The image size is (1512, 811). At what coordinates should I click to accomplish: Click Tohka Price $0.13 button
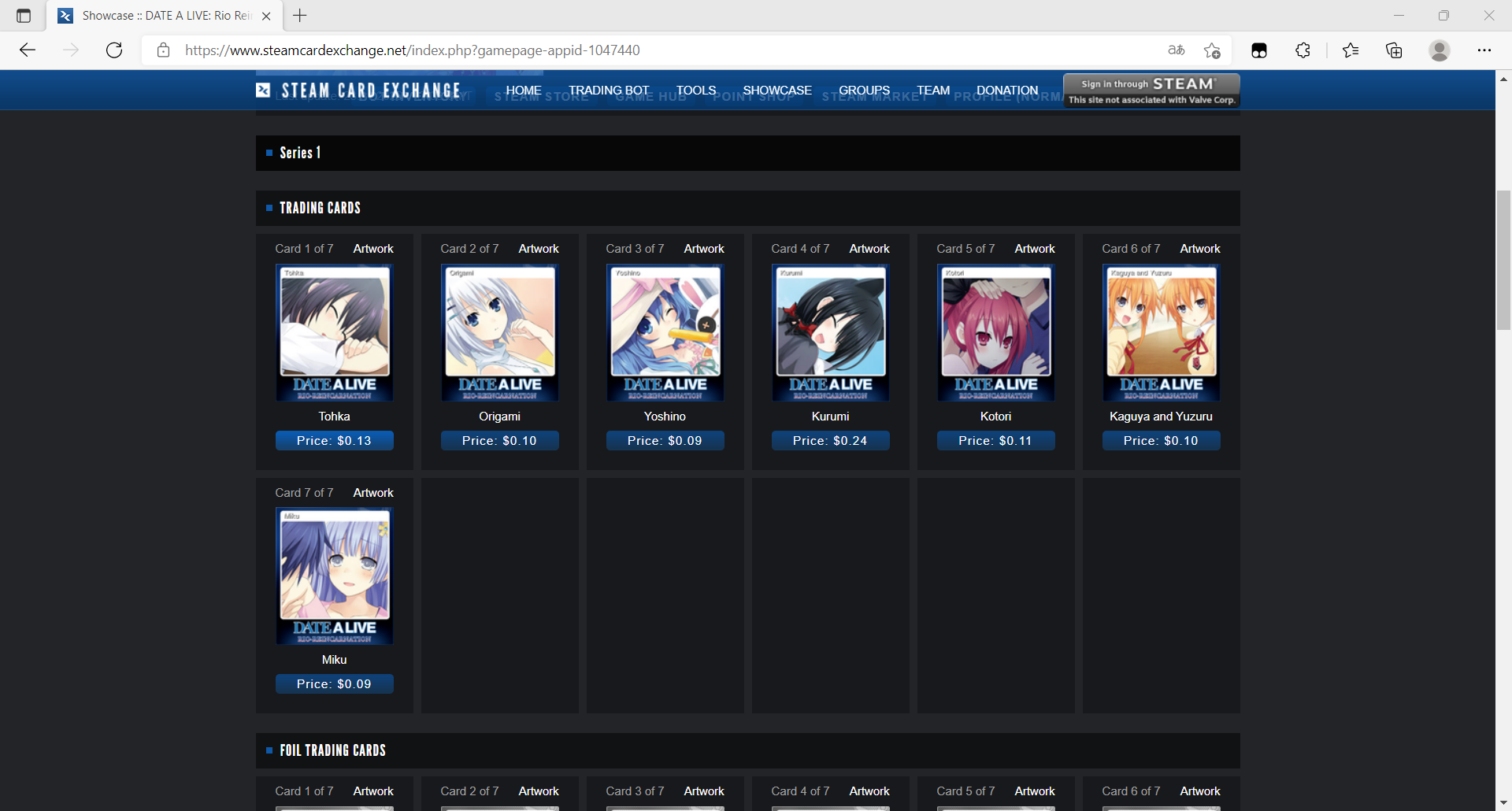[335, 441]
